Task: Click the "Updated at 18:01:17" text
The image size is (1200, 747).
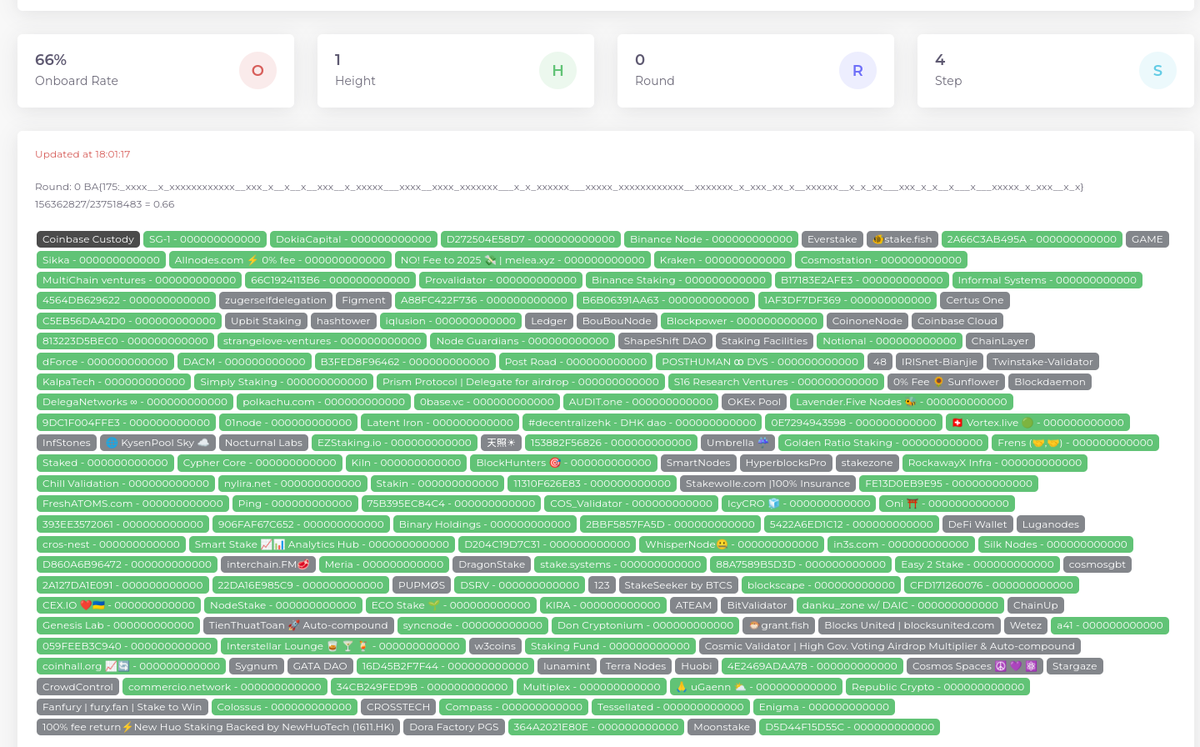Action: (83, 154)
